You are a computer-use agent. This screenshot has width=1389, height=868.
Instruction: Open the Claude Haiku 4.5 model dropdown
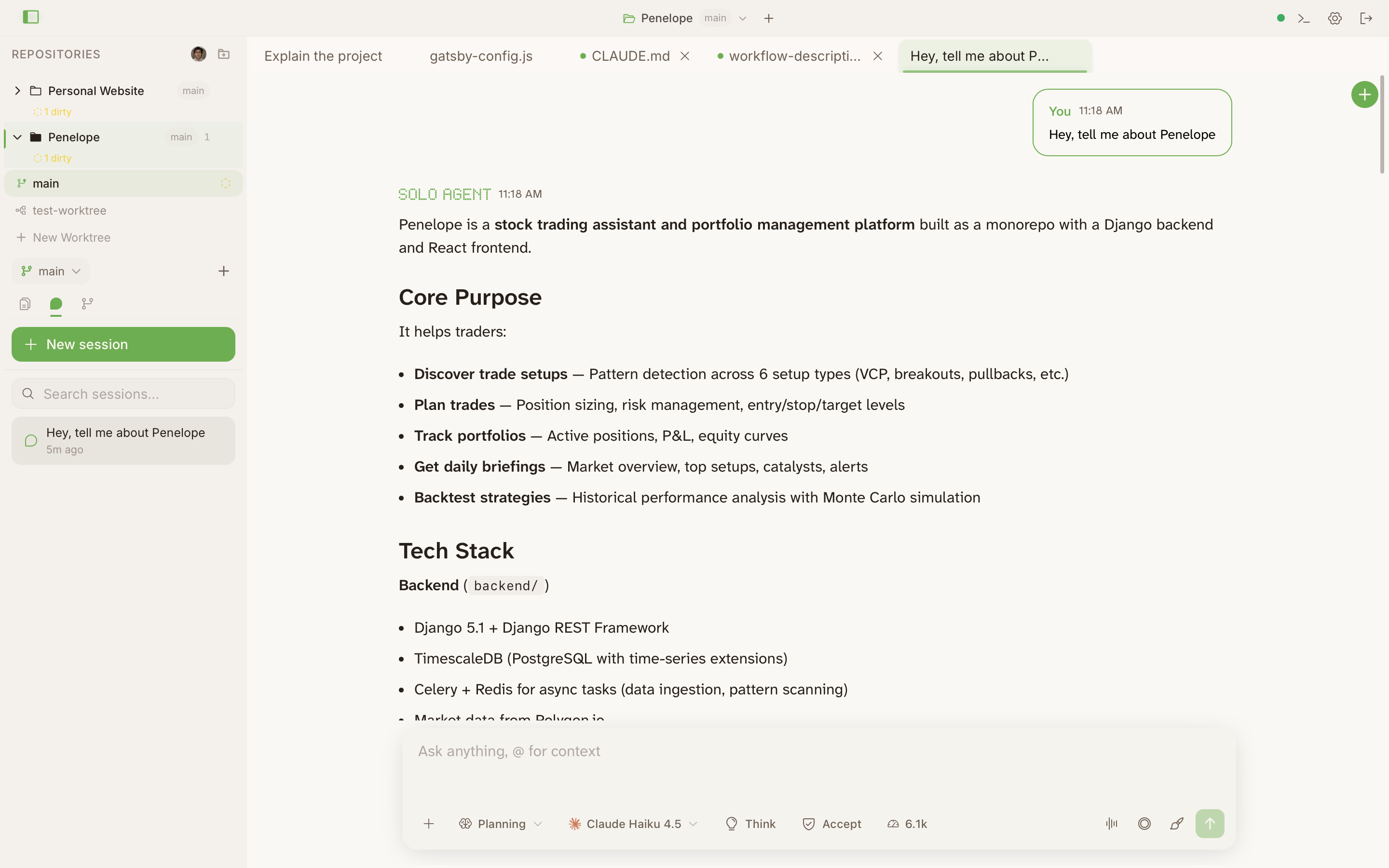(x=633, y=824)
